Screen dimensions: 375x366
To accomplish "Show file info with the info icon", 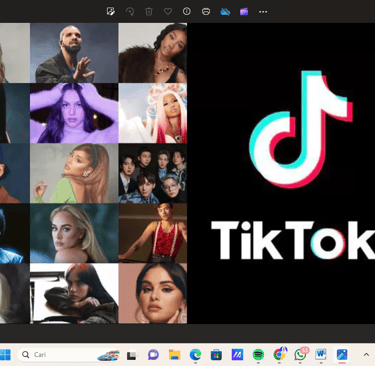I will pos(187,12).
